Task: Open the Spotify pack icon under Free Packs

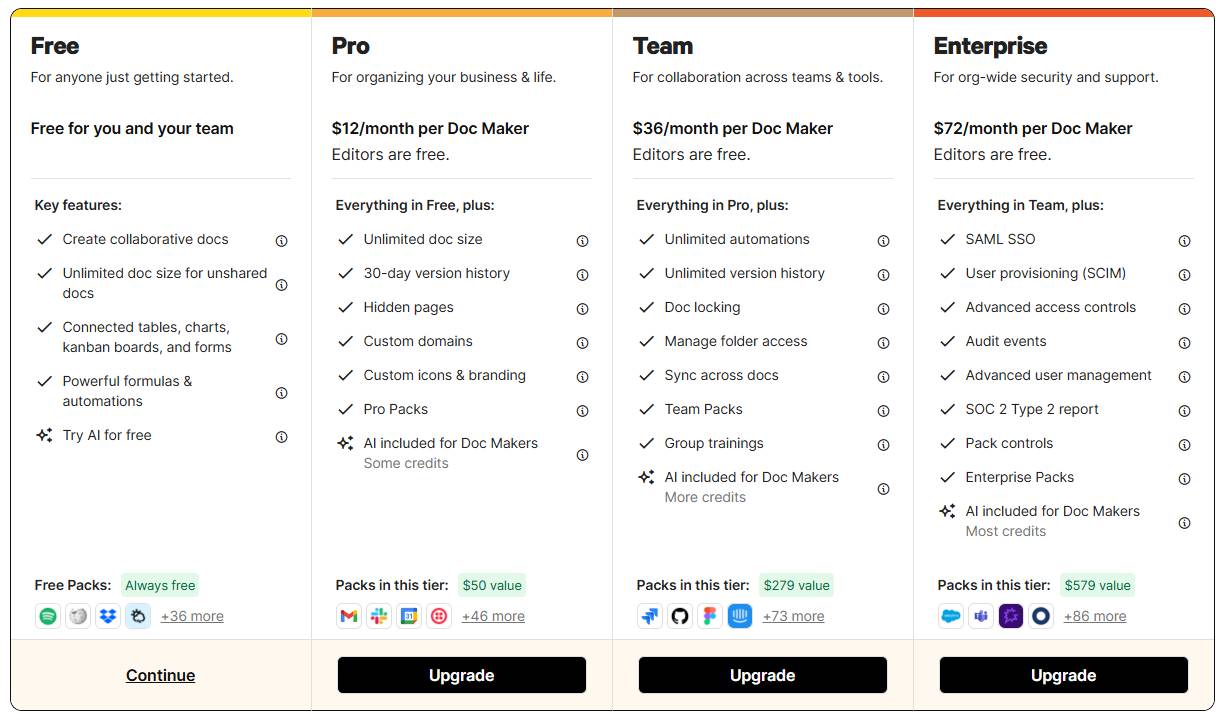Action: (x=47, y=616)
